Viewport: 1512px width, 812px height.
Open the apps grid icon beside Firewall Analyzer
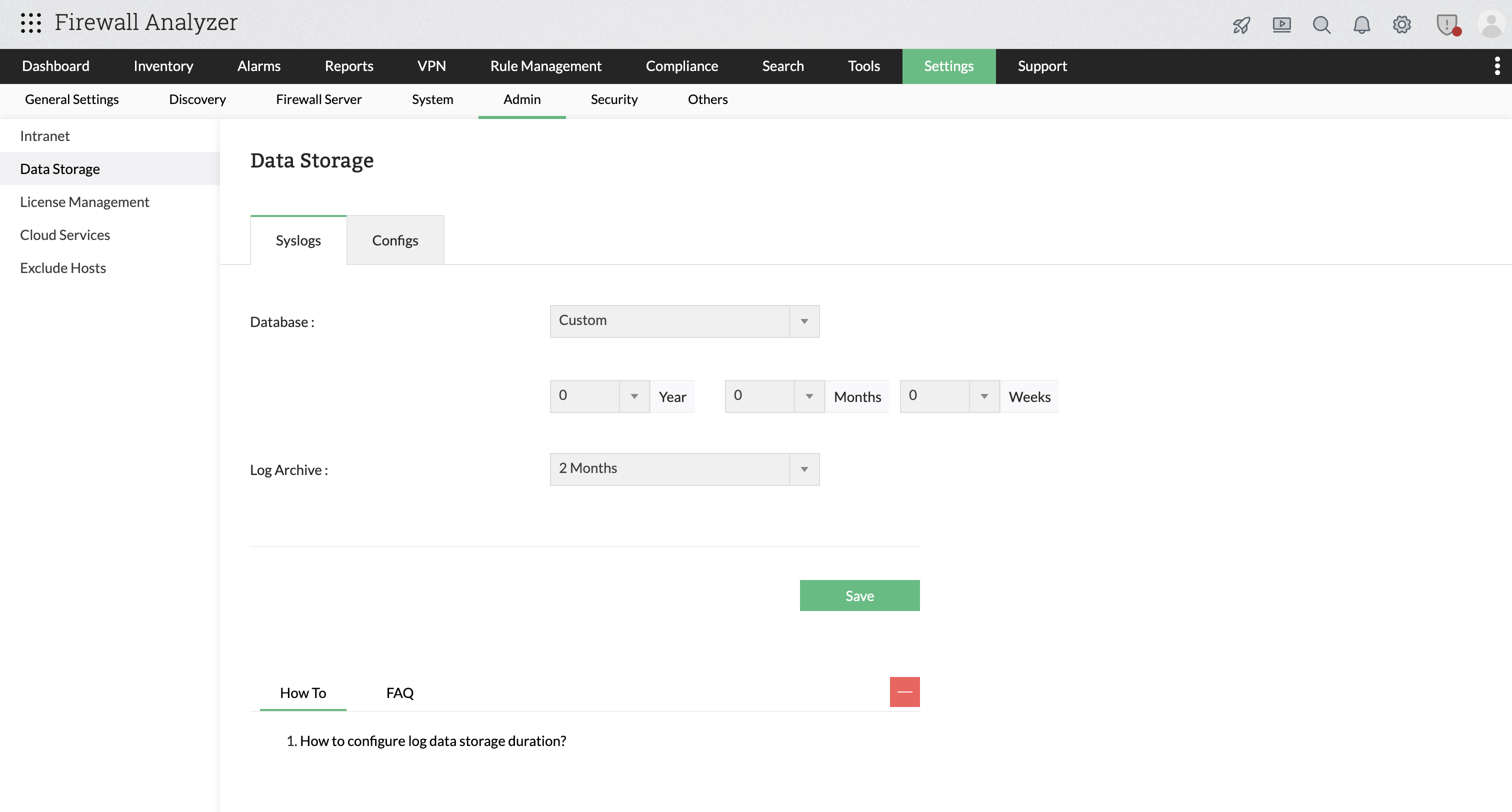pyautogui.click(x=30, y=22)
